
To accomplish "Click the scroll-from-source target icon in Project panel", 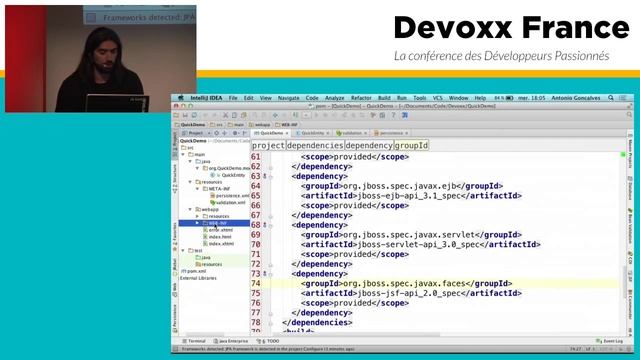I will click(x=217, y=133).
